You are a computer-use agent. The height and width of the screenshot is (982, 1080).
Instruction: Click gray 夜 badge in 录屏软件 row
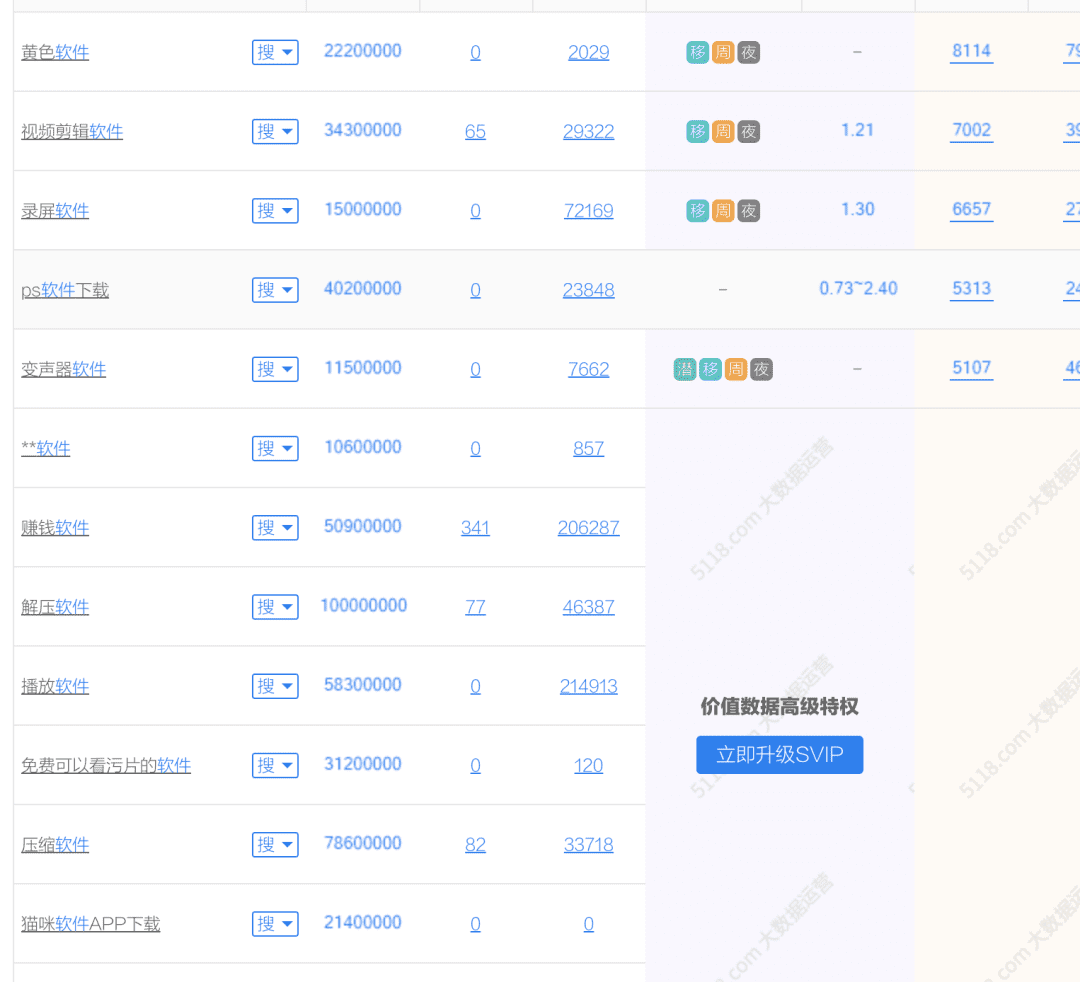(x=749, y=211)
